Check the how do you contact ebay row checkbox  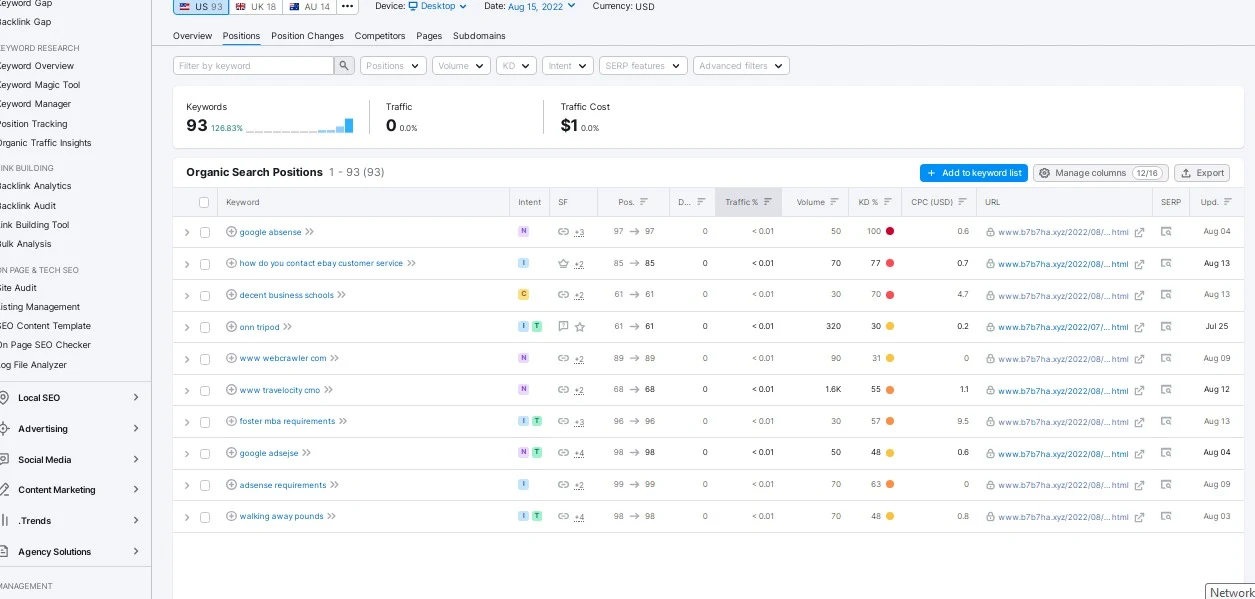(x=204, y=264)
